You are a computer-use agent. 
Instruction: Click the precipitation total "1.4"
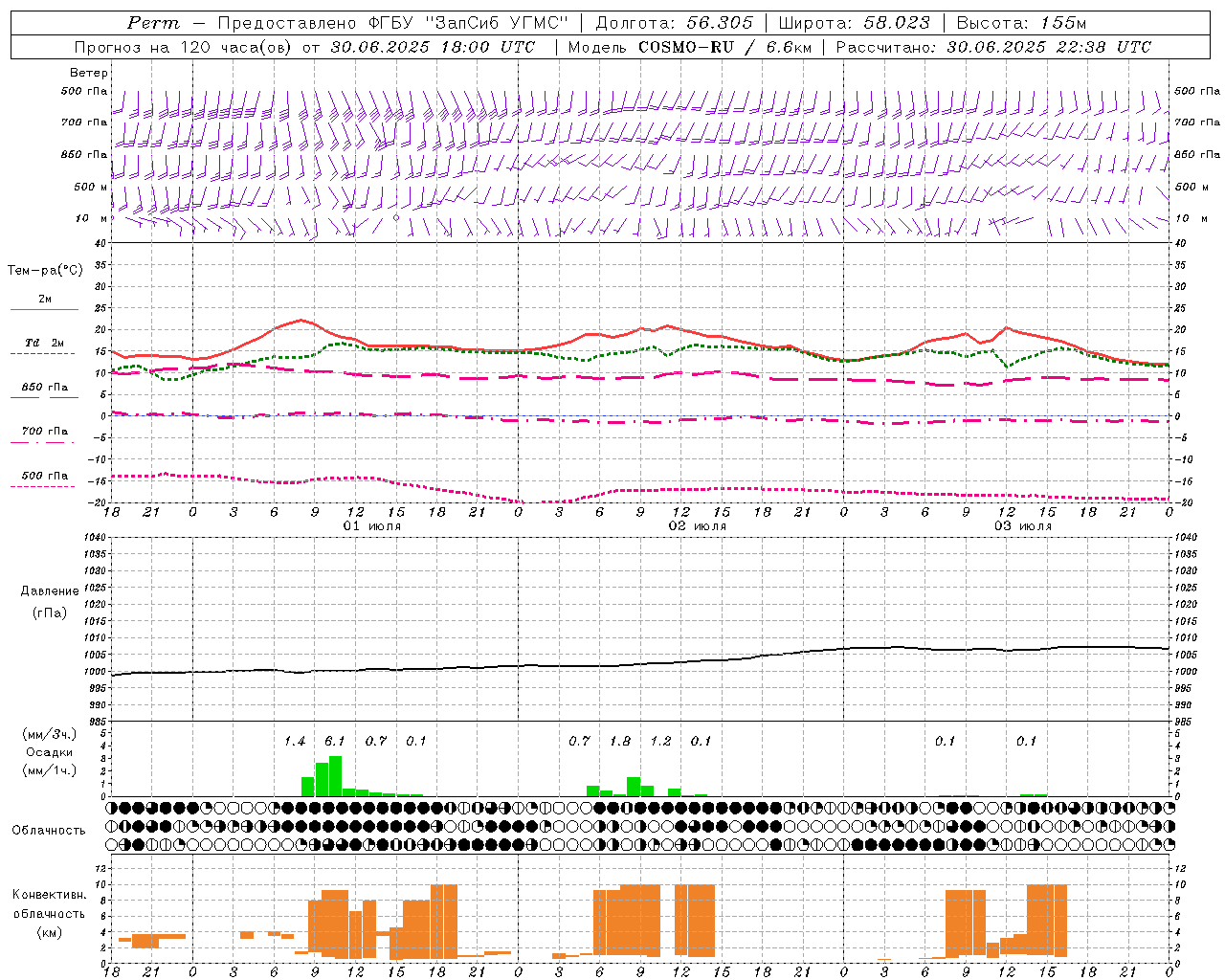[294, 742]
